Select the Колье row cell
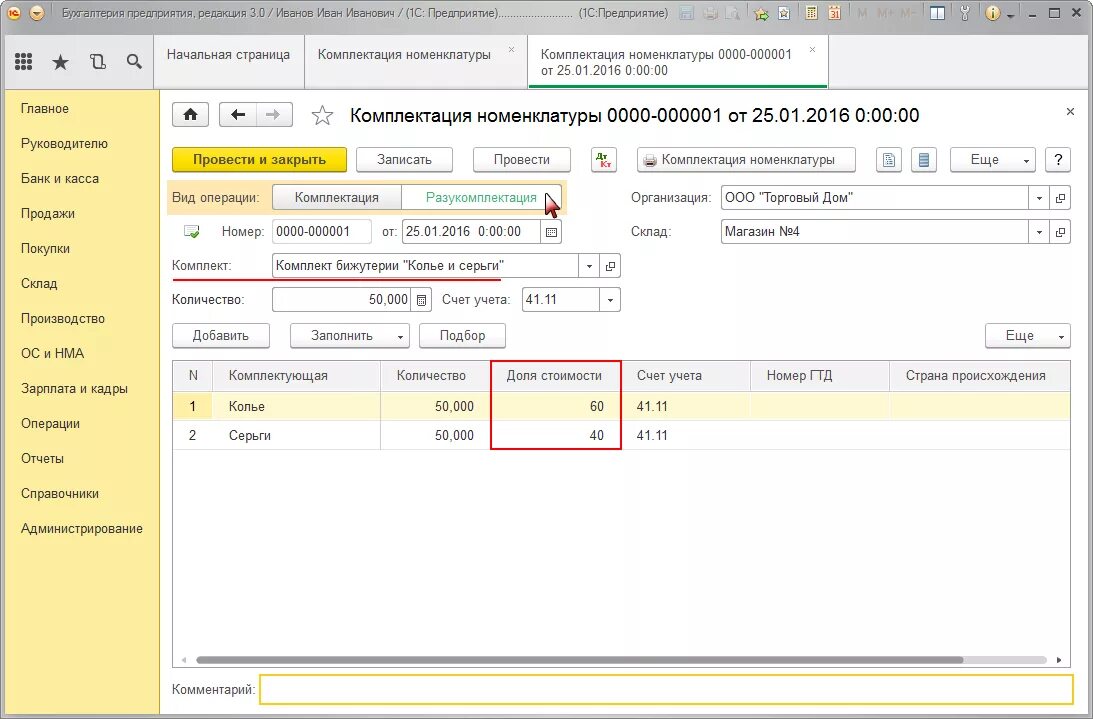 coord(296,407)
